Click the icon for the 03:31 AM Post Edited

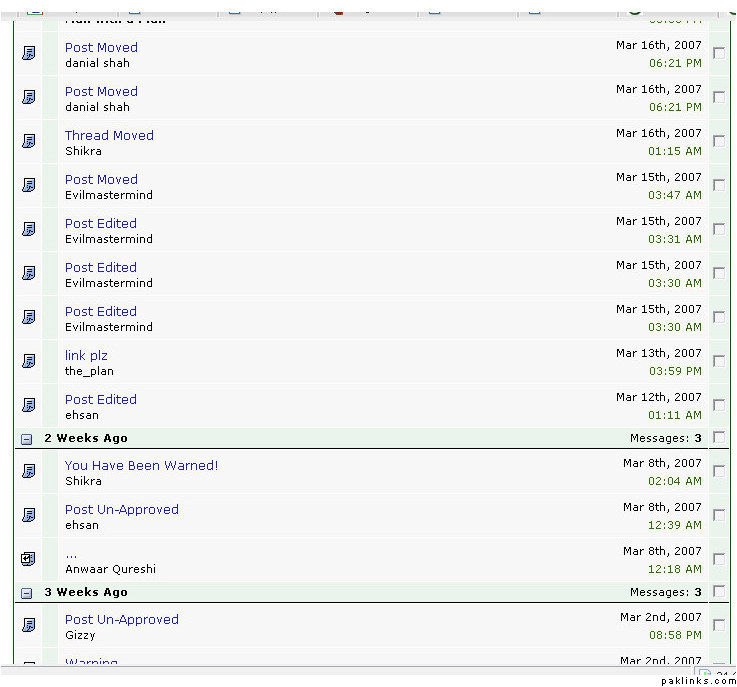[x=29, y=229]
